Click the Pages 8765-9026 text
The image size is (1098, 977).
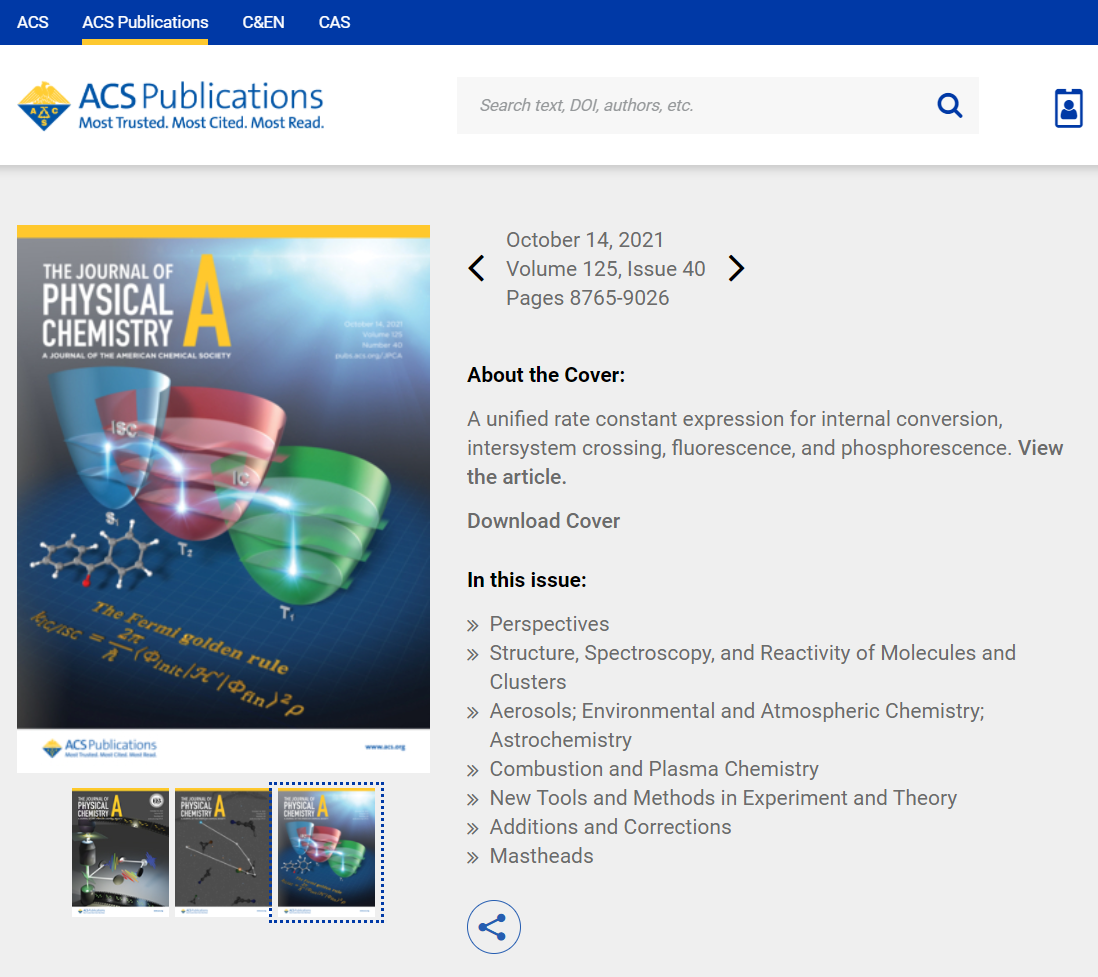[x=588, y=298]
